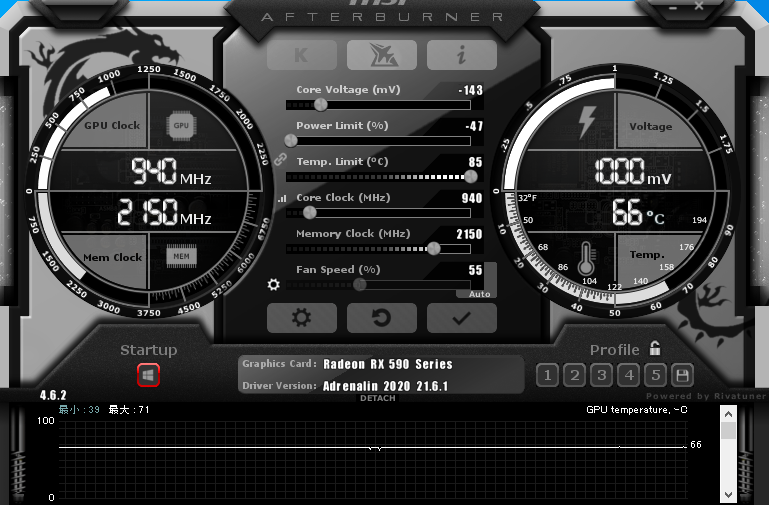Click the thermometer temperature icon

[x=586, y=258]
